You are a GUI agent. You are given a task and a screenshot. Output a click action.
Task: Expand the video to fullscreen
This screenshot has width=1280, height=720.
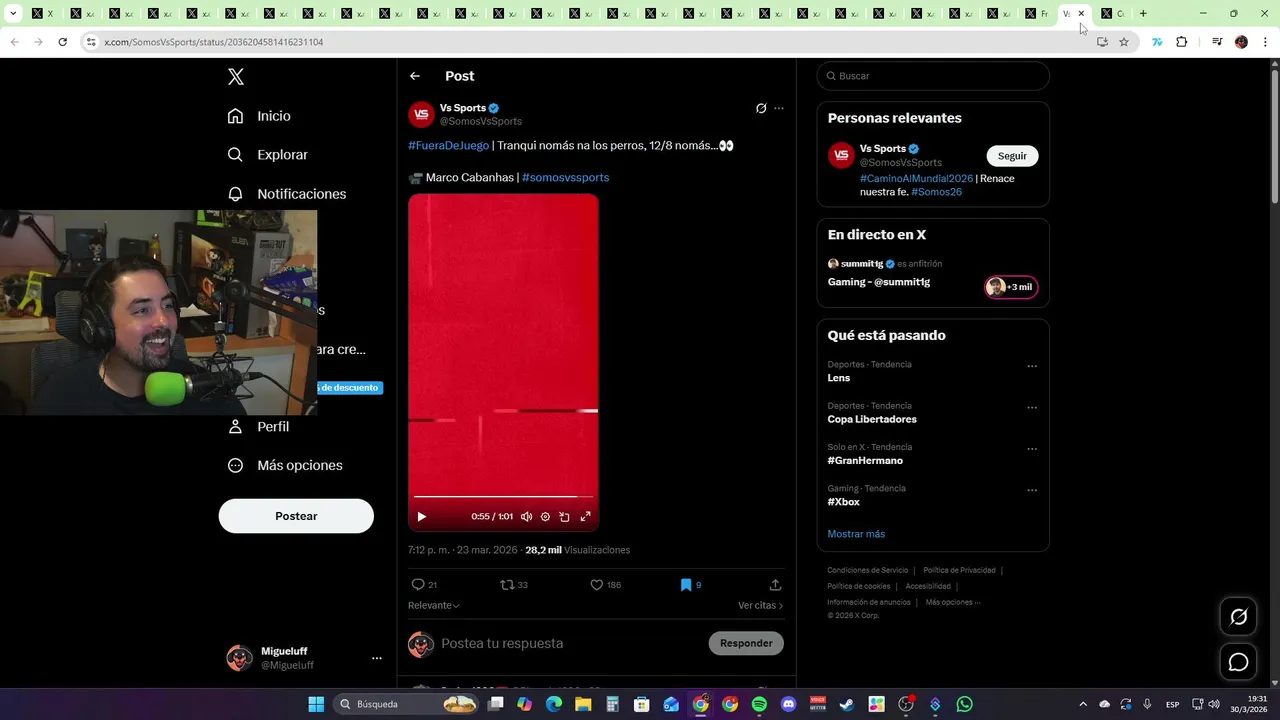click(586, 517)
